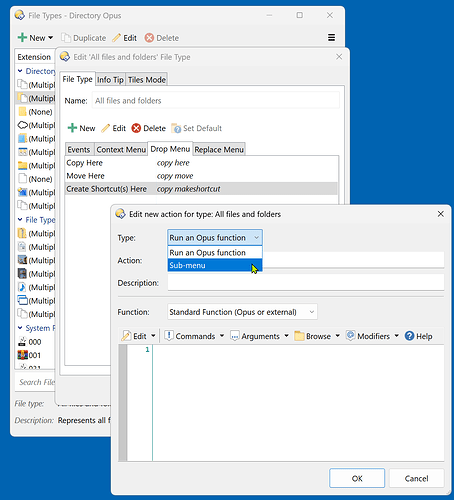Click the OK button

[x=357, y=478]
